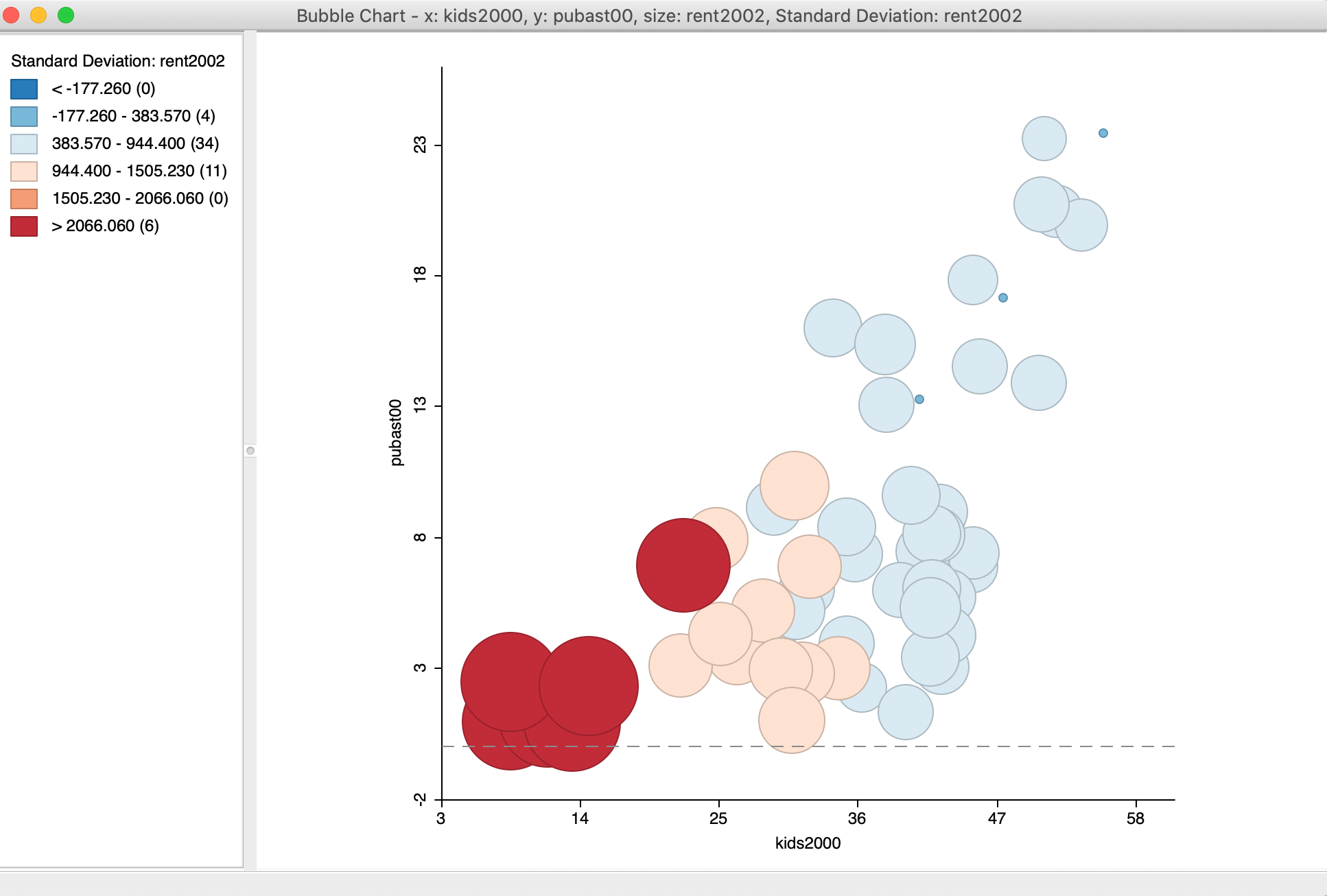Click the topmost peach bubble above the cluster
The image size is (1327, 896).
click(x=795, y=485)
